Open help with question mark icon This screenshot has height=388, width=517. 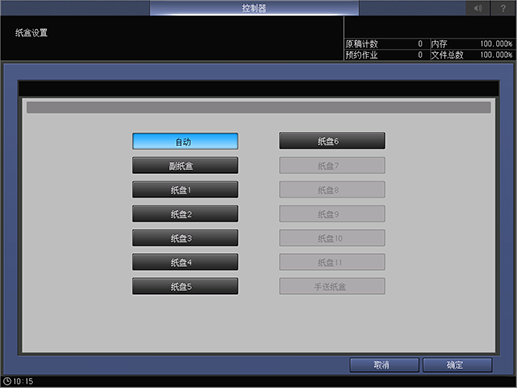pyautogui.click(x=503, y=8)
